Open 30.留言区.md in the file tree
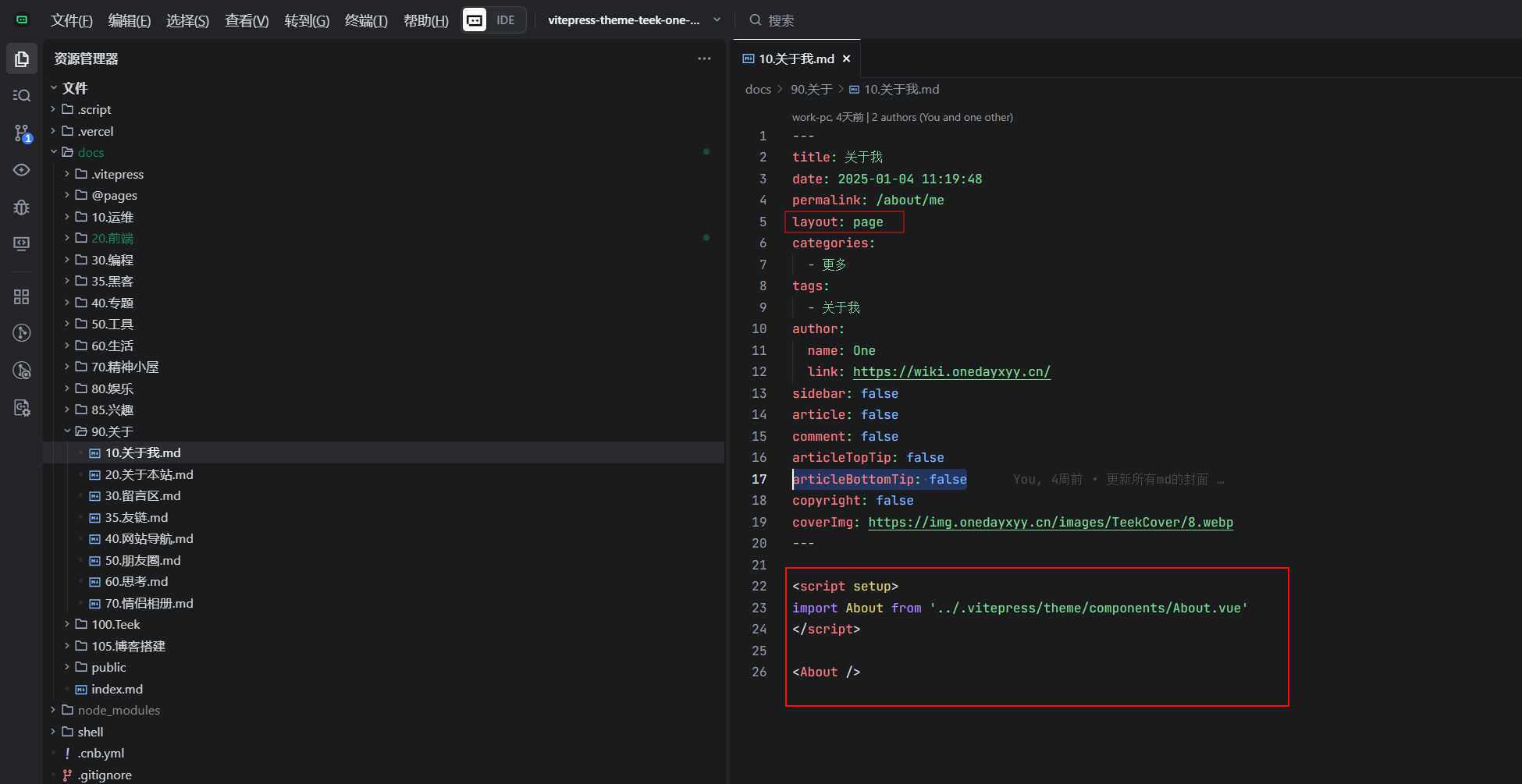1522x784 pixels. click(x=143, y=496)
